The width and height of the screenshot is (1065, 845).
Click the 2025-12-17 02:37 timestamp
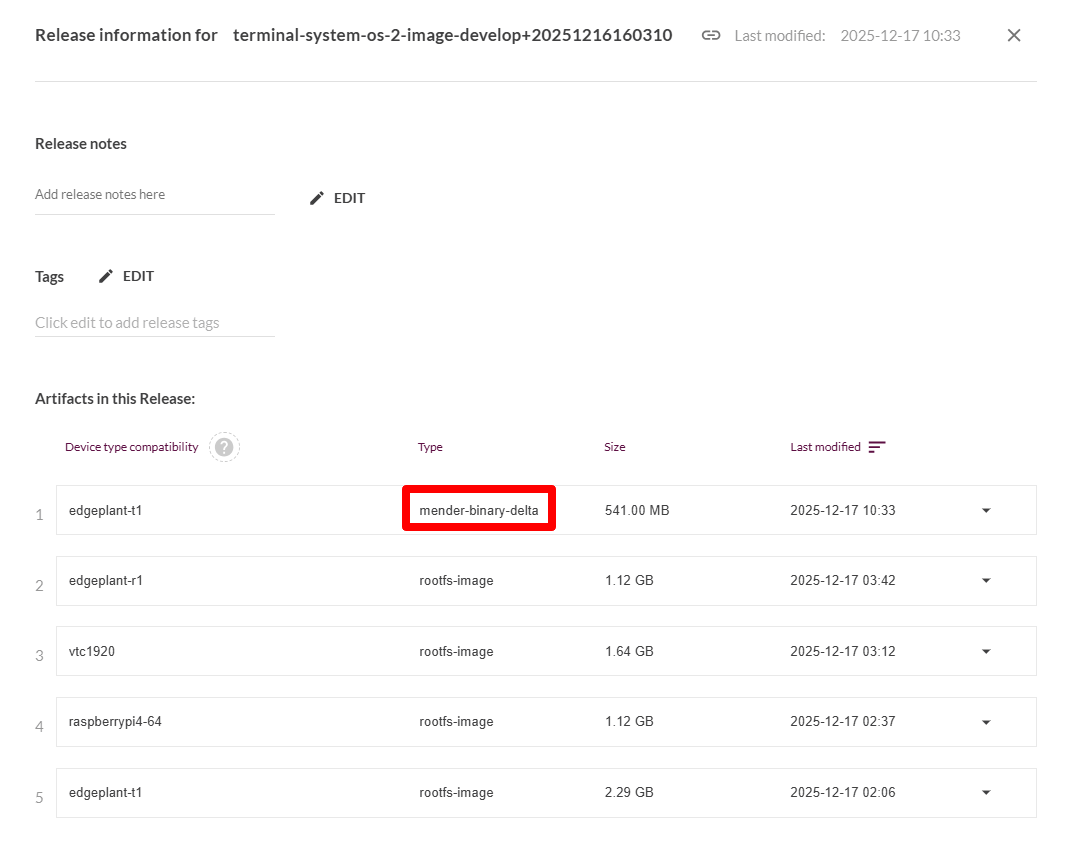click(x=842, y=721)
